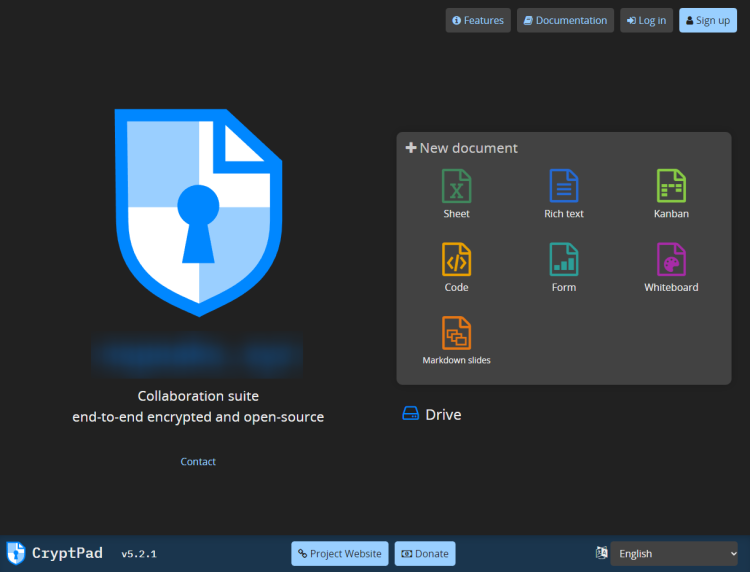
Task: Click the language translate icon
Action: tap(601, 553)
